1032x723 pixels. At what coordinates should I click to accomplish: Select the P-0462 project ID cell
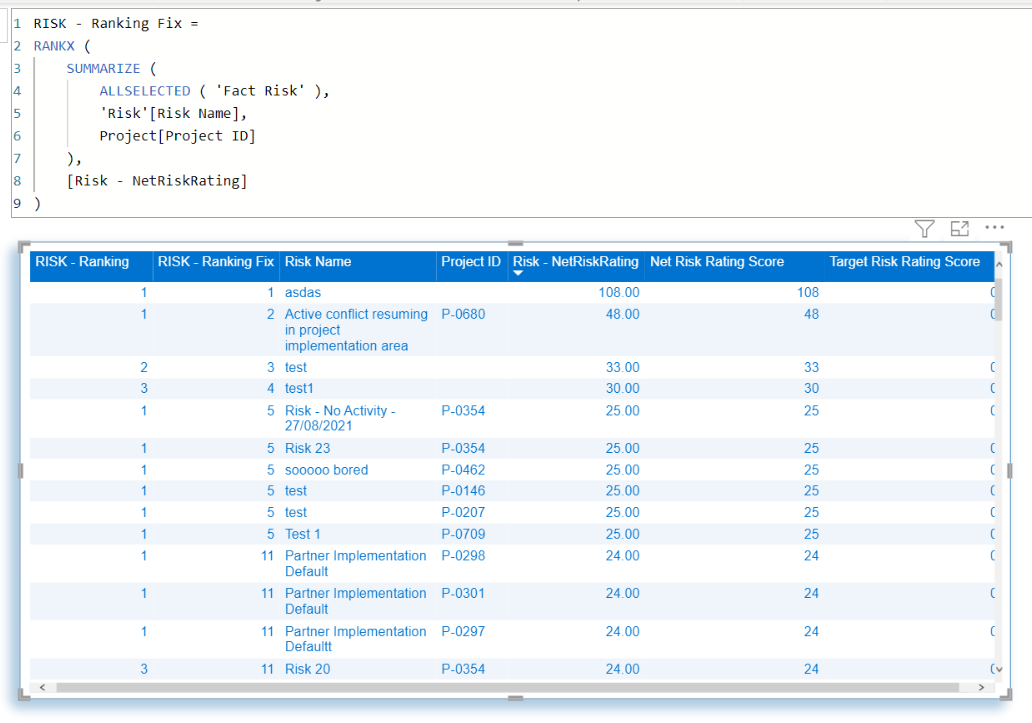[x=463, y=470]
